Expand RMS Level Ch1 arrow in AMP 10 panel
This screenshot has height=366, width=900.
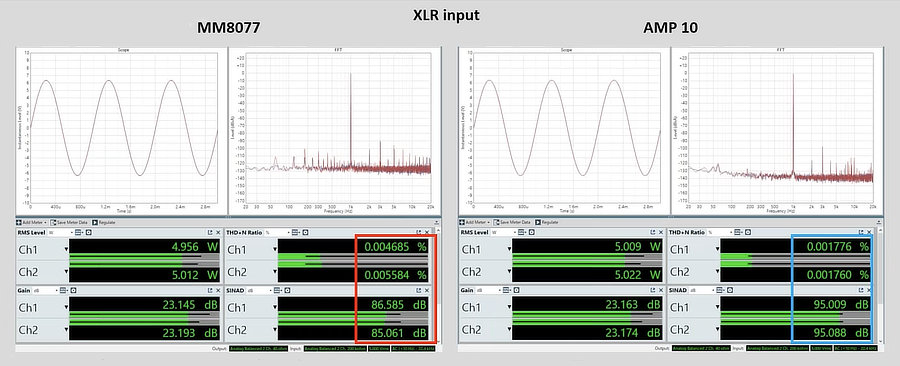509,249
